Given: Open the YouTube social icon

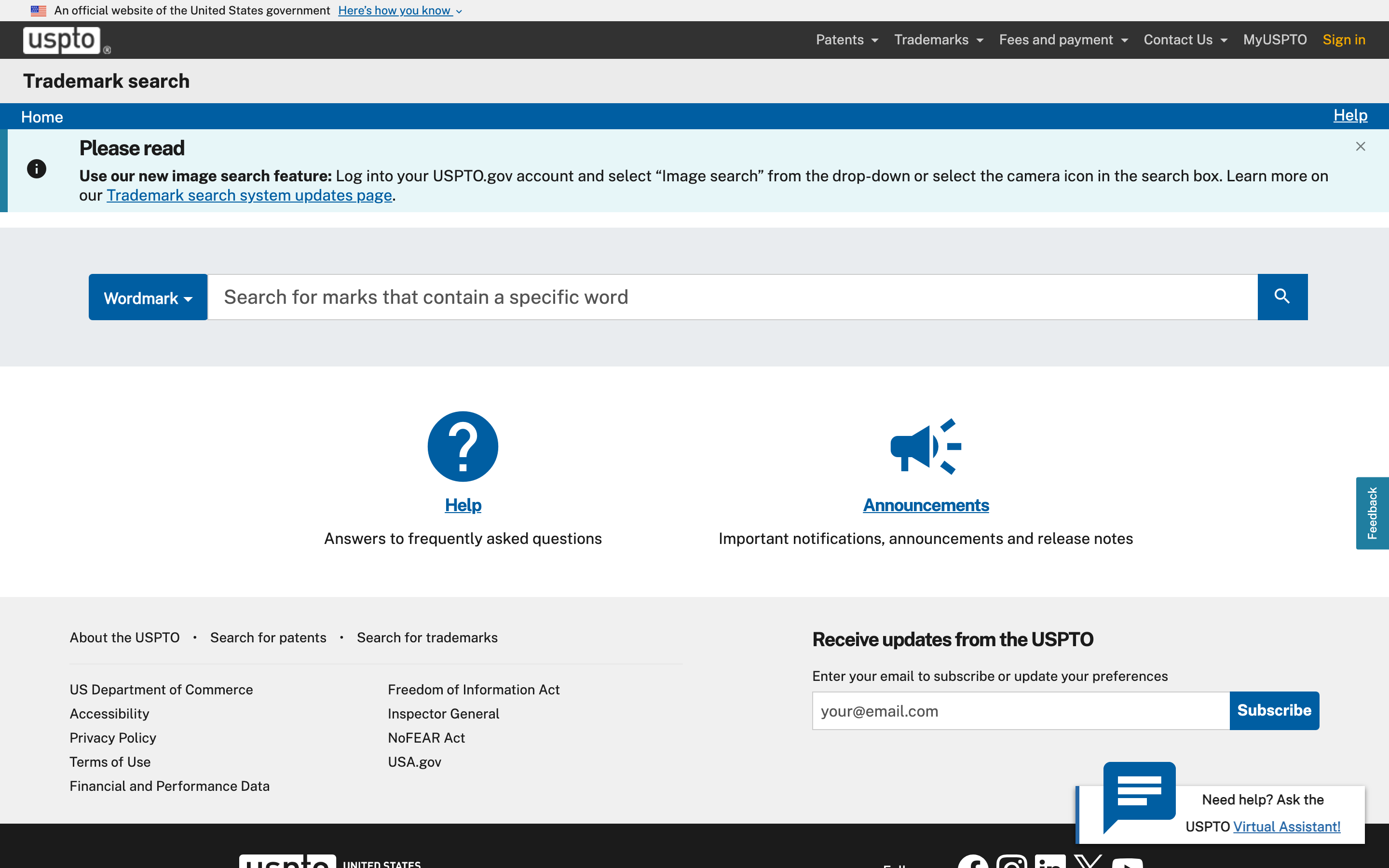Looking at the screenshot, I should (x=1127, y=862).
